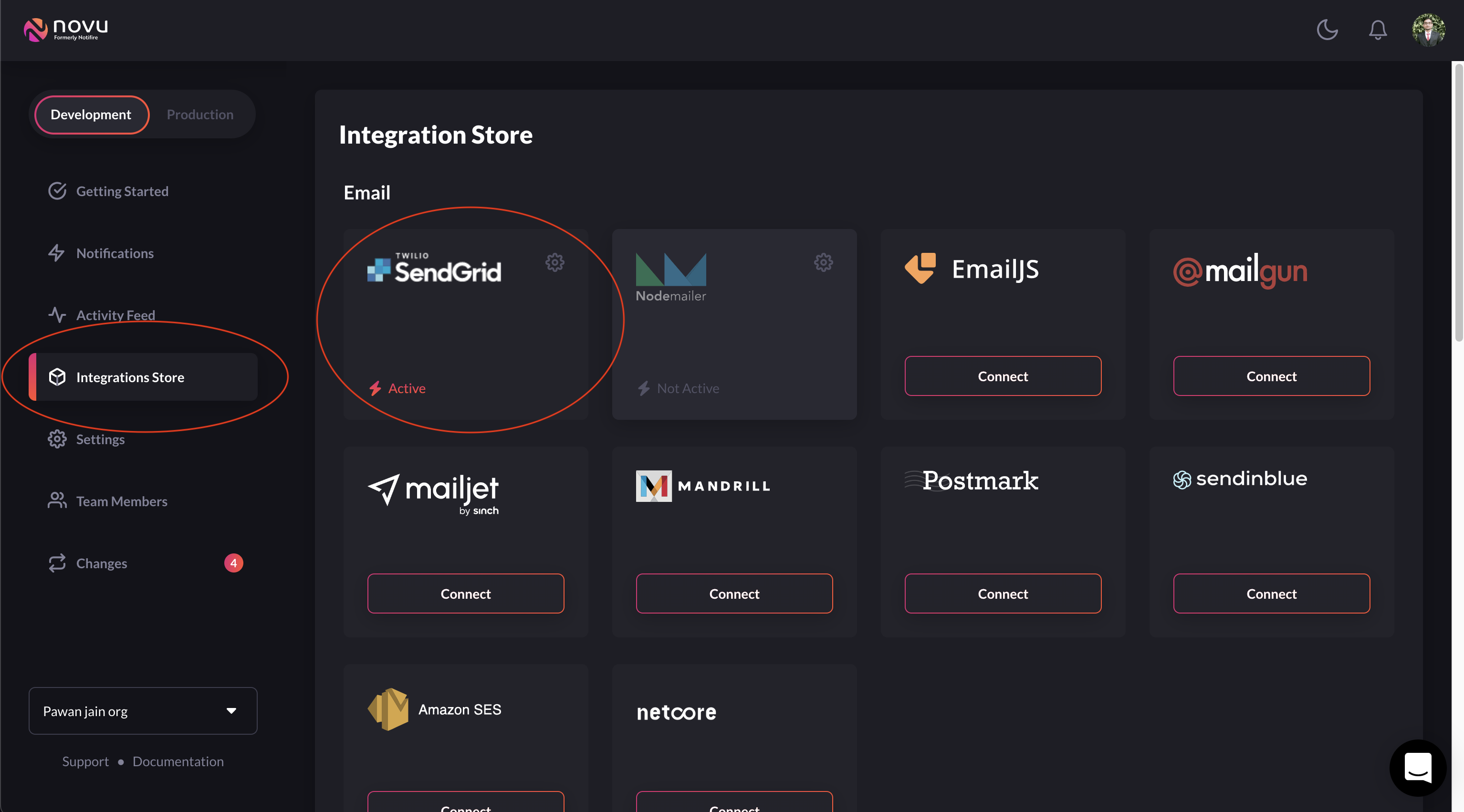Expand the Pawan jain org dropdown
Image resolution: width=1464 pixels, height=812 pixels.
(x=142, y=711)
